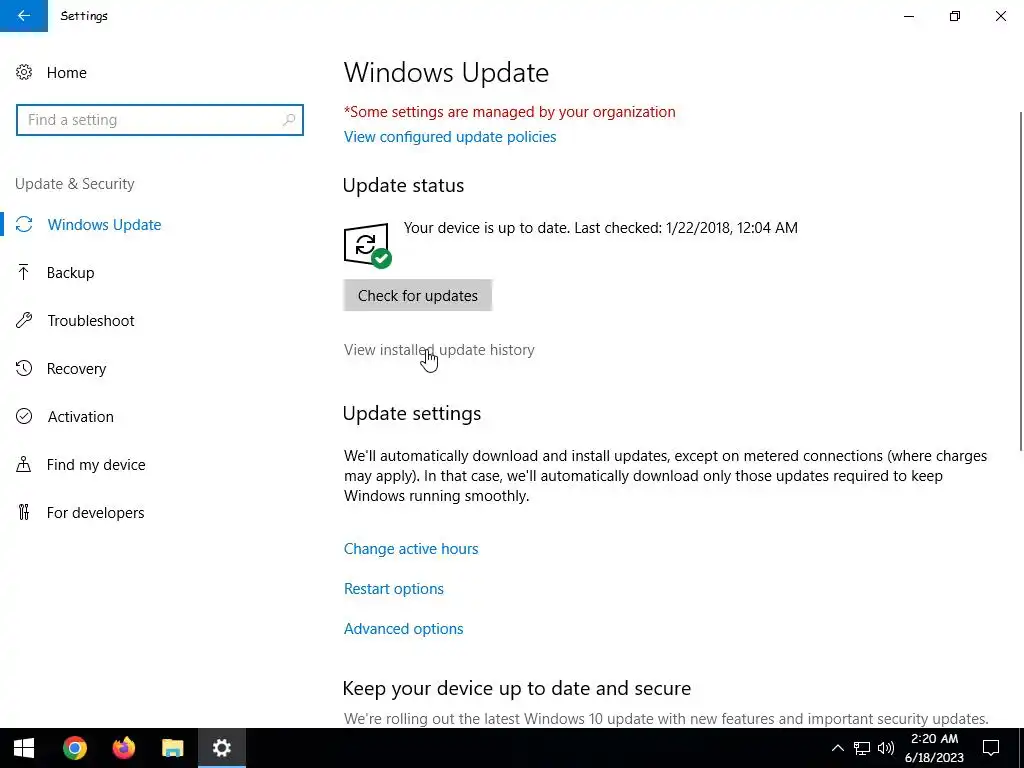Click the Backup up-arrow icon

click(24, 272)
